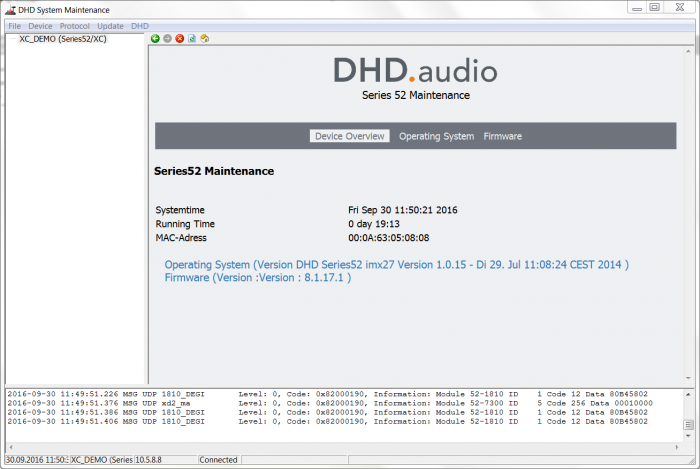Select XC_DEMO (Series52/XC) in device tree
The height and width of the screenshot is (469, 700).
(x=62, y=39)
